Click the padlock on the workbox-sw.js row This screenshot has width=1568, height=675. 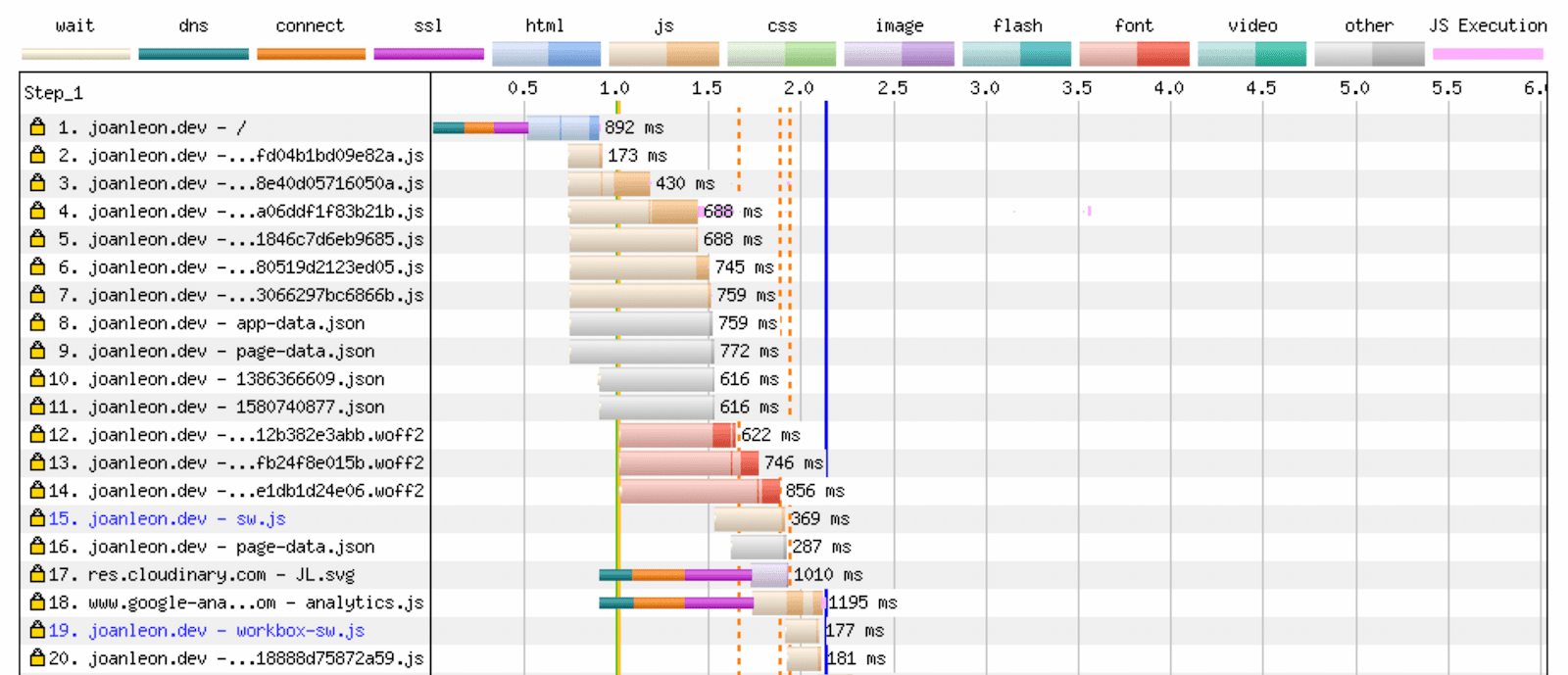point(37,630)
